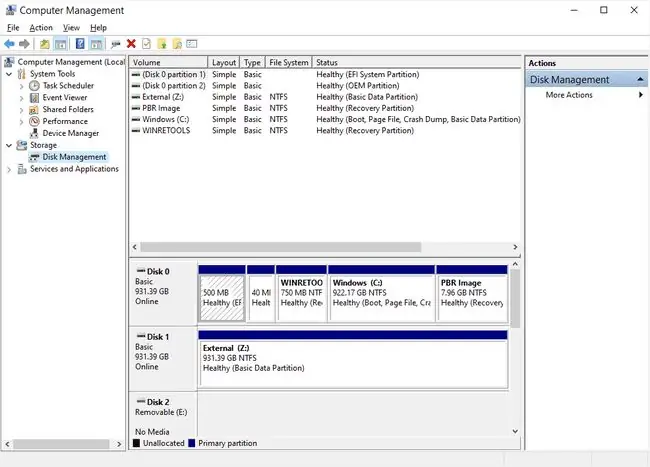Image resolution: width=650 pixels, height=467 pixels.
Task: Open Event Viewer in the tree
Action: (x=65, y=98)
